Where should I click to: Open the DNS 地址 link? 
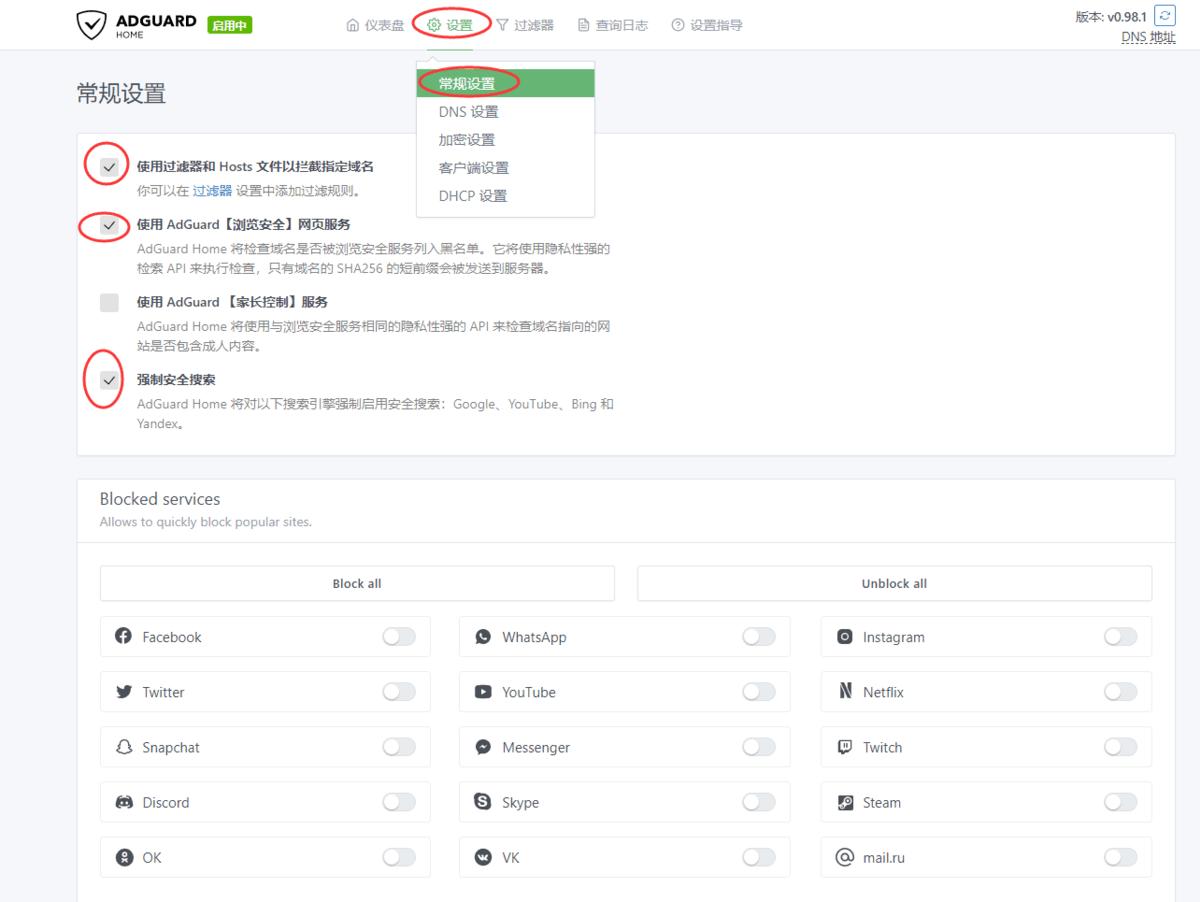coord(1146,35)
